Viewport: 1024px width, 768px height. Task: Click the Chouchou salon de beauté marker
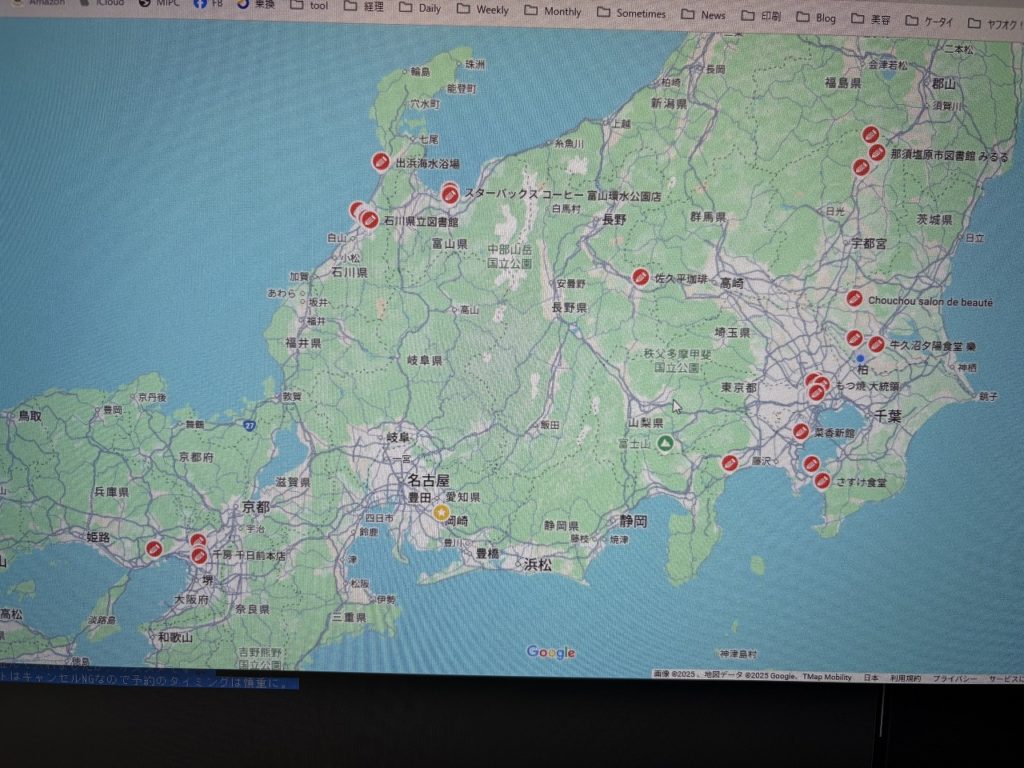[x=854, y=298]
